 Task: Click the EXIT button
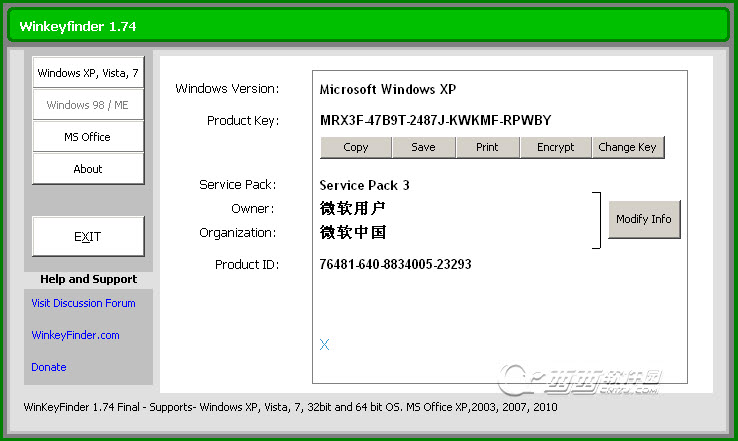point(88,236)
